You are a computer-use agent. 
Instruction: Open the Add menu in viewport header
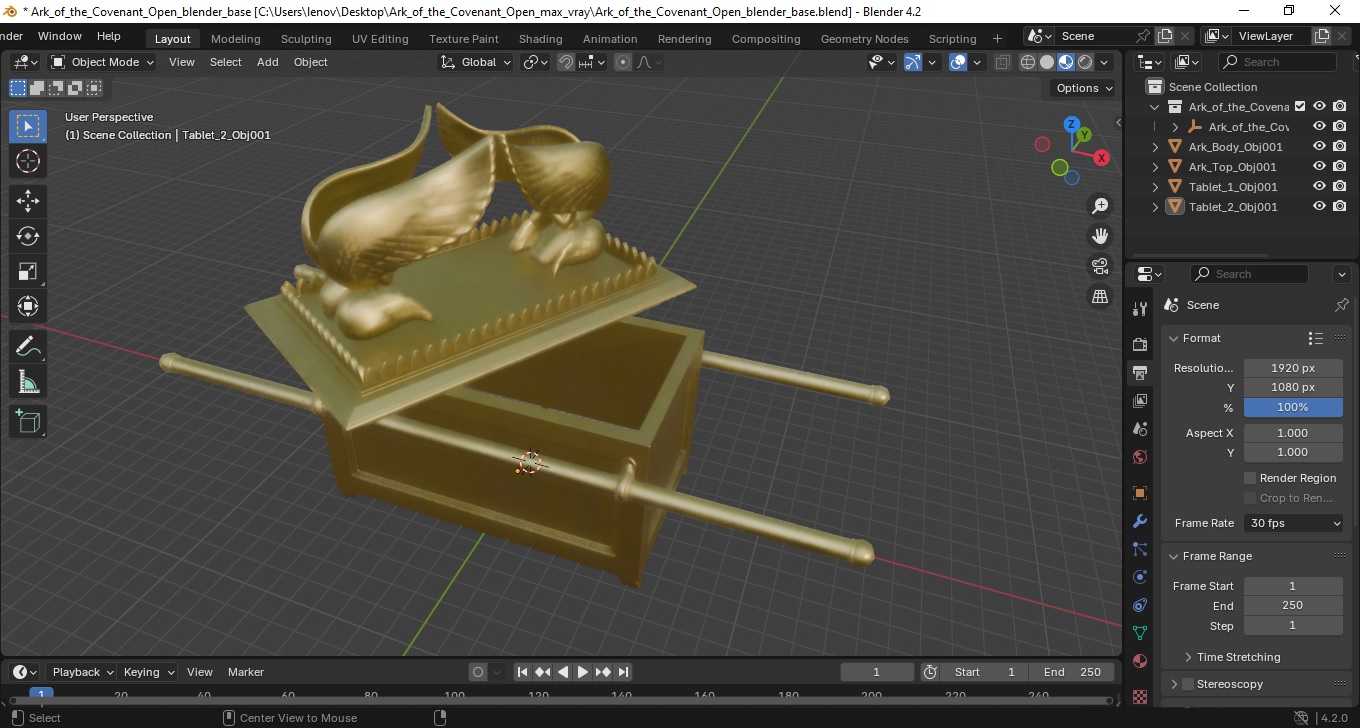[267, 62]
